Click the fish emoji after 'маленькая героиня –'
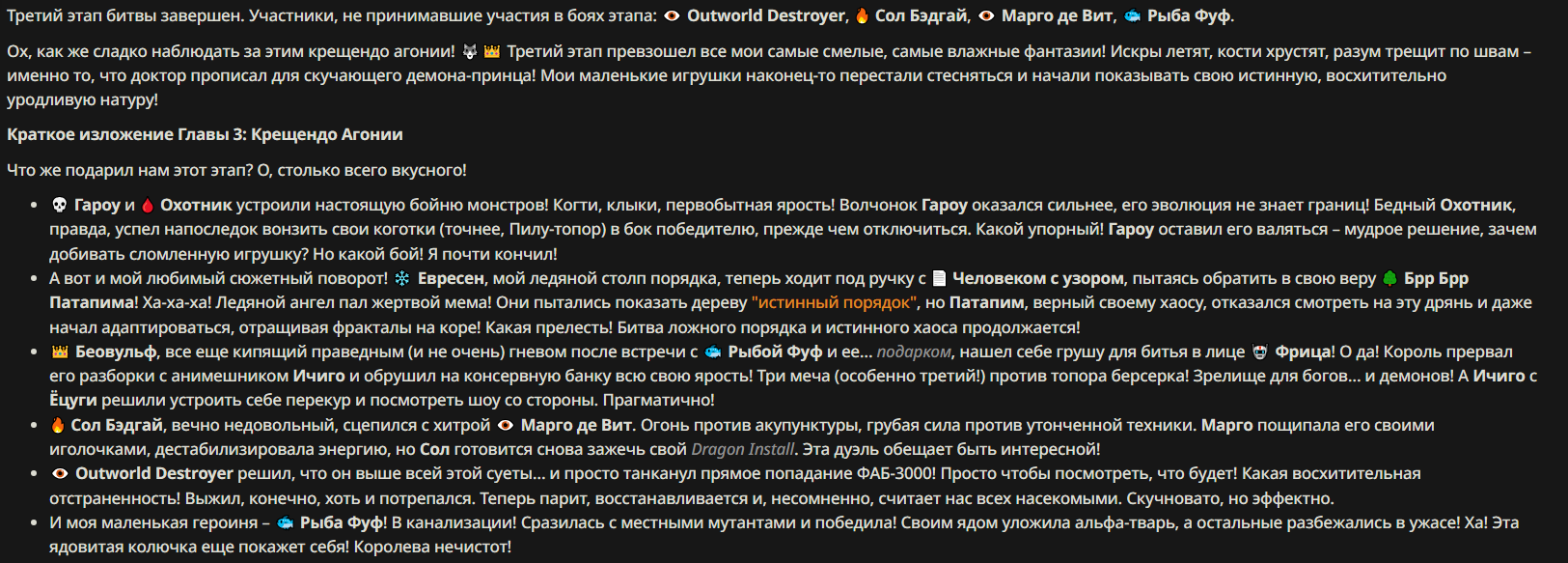Screen dimensions: 1568x563 point(286,522)
